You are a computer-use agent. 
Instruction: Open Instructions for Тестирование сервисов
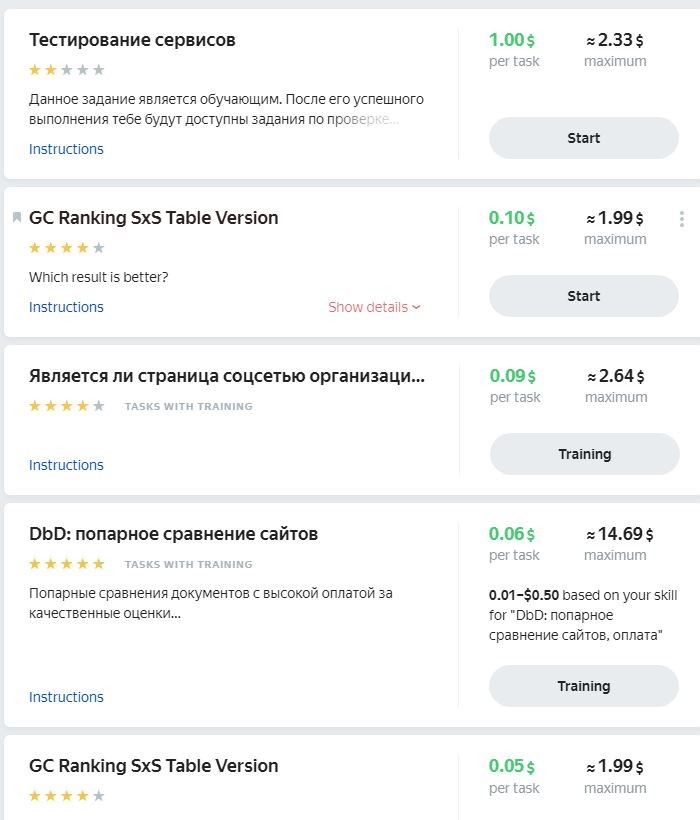point(66,149)
